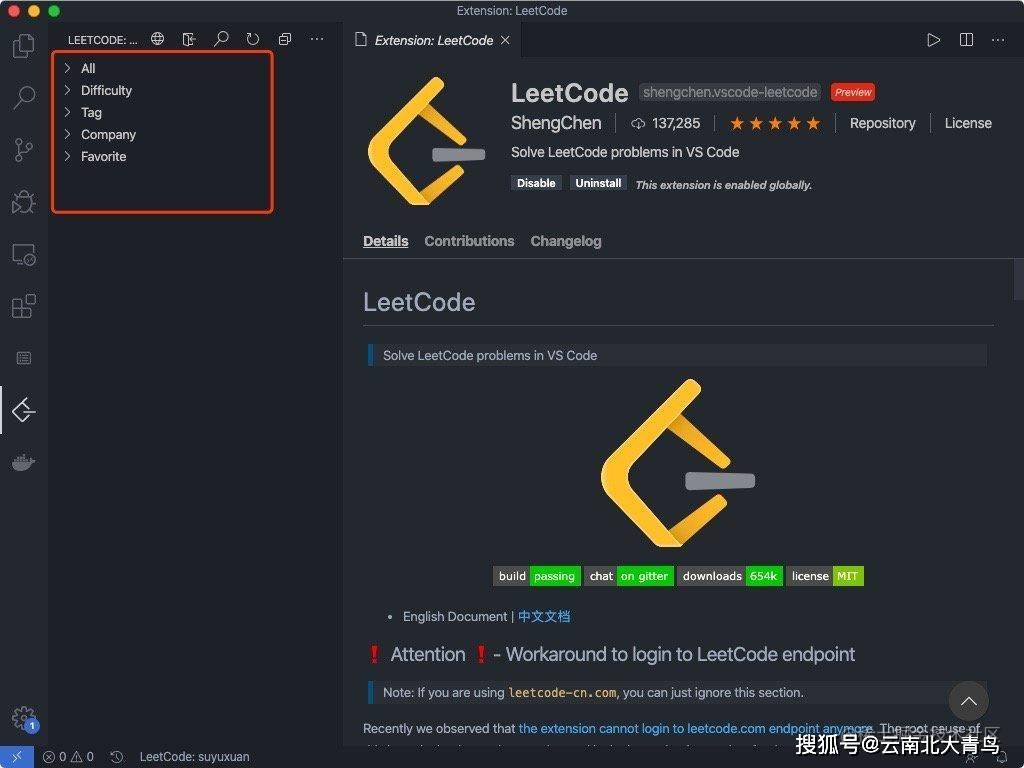The image size is (1024, 768).
Task: Click the Attention workaround heading
Action: pos(611,654)
